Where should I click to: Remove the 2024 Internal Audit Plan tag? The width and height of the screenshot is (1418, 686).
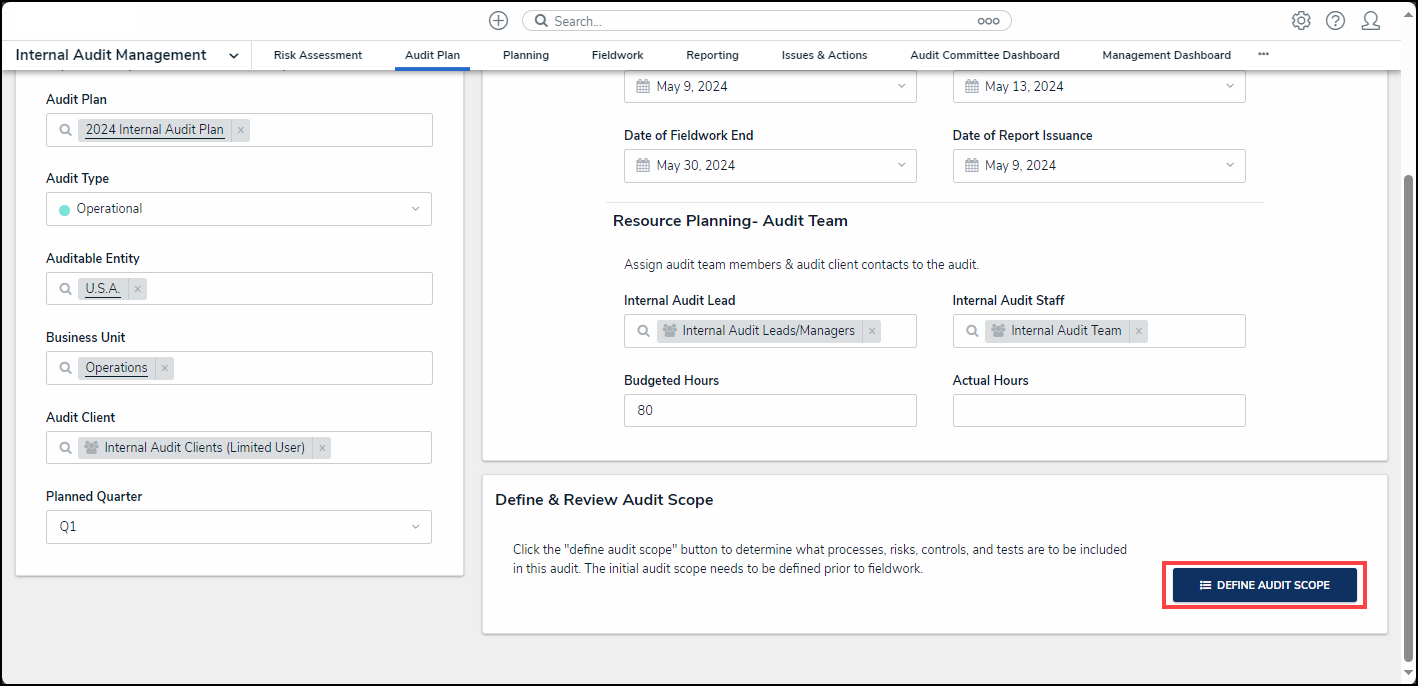tap(241, 130)
